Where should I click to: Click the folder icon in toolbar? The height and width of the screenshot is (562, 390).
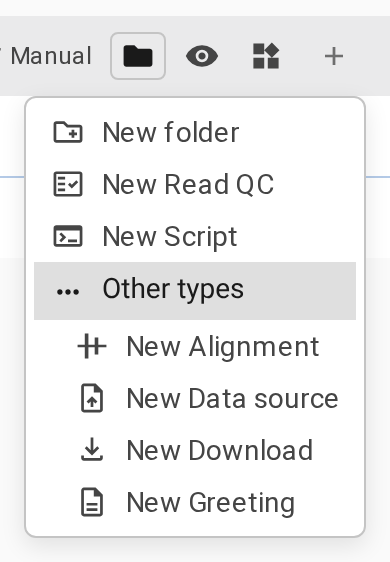point(138,56)
